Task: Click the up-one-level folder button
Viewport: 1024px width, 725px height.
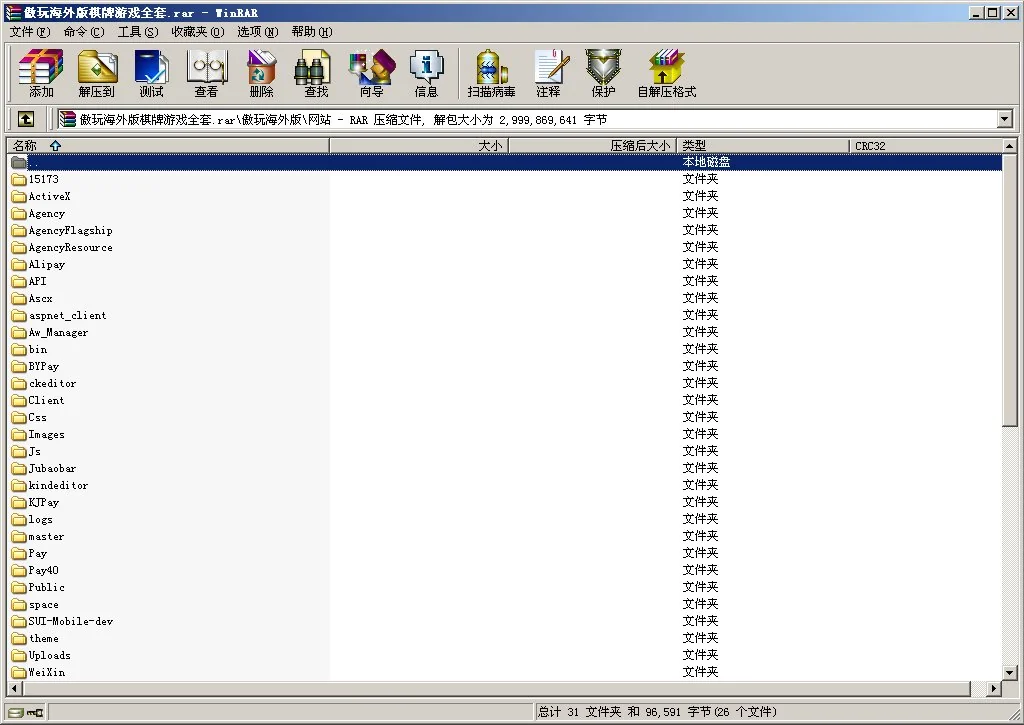Action: 25,118
